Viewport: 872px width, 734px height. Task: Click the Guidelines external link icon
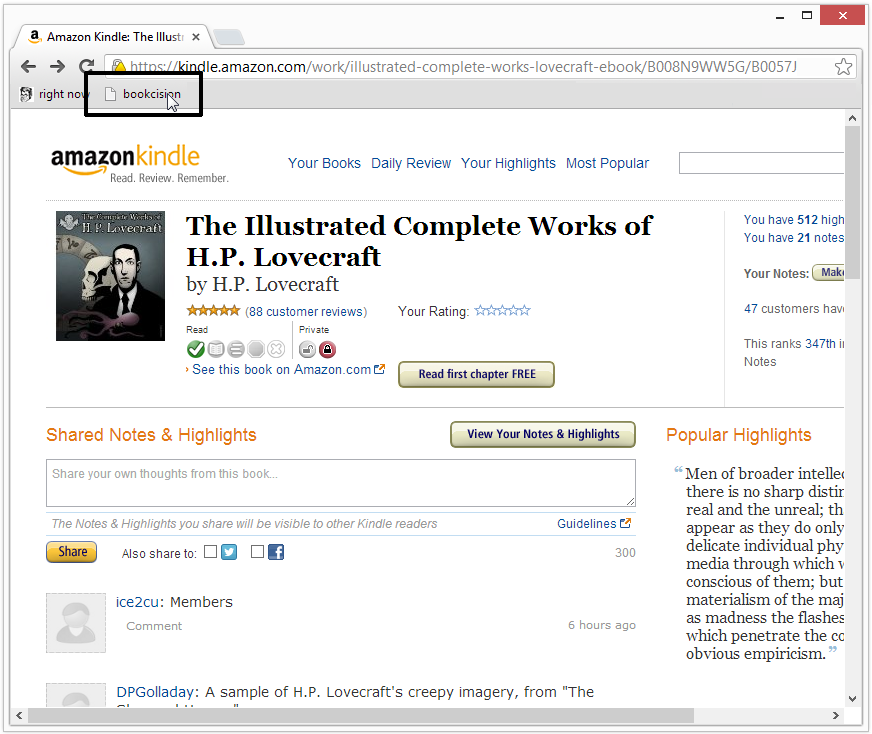point(626,523)
